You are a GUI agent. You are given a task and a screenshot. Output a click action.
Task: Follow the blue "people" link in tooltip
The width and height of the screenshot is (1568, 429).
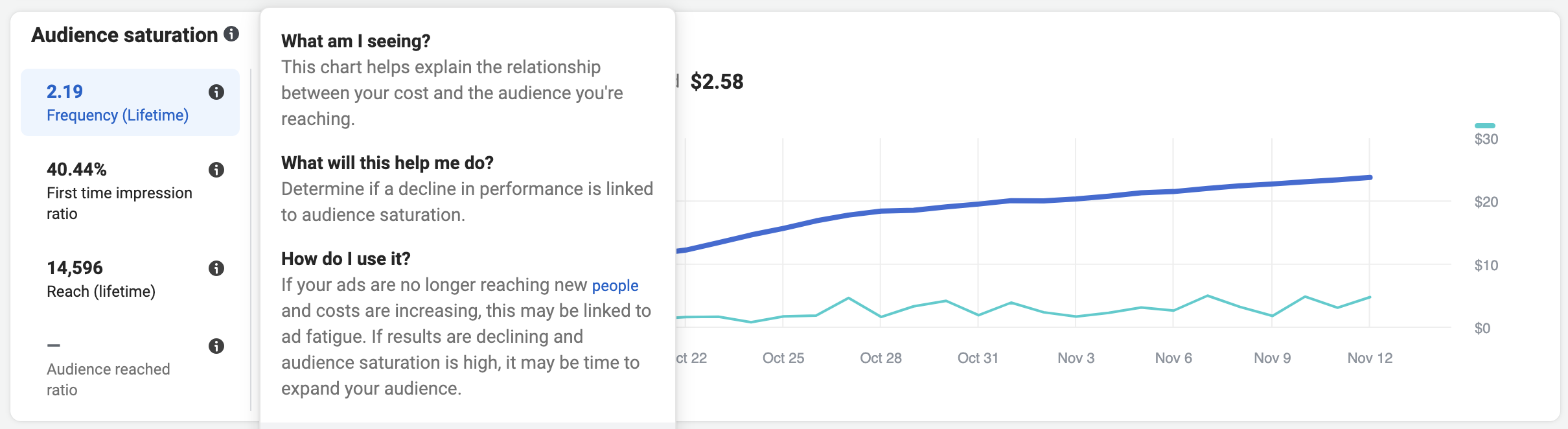point(615,286)
